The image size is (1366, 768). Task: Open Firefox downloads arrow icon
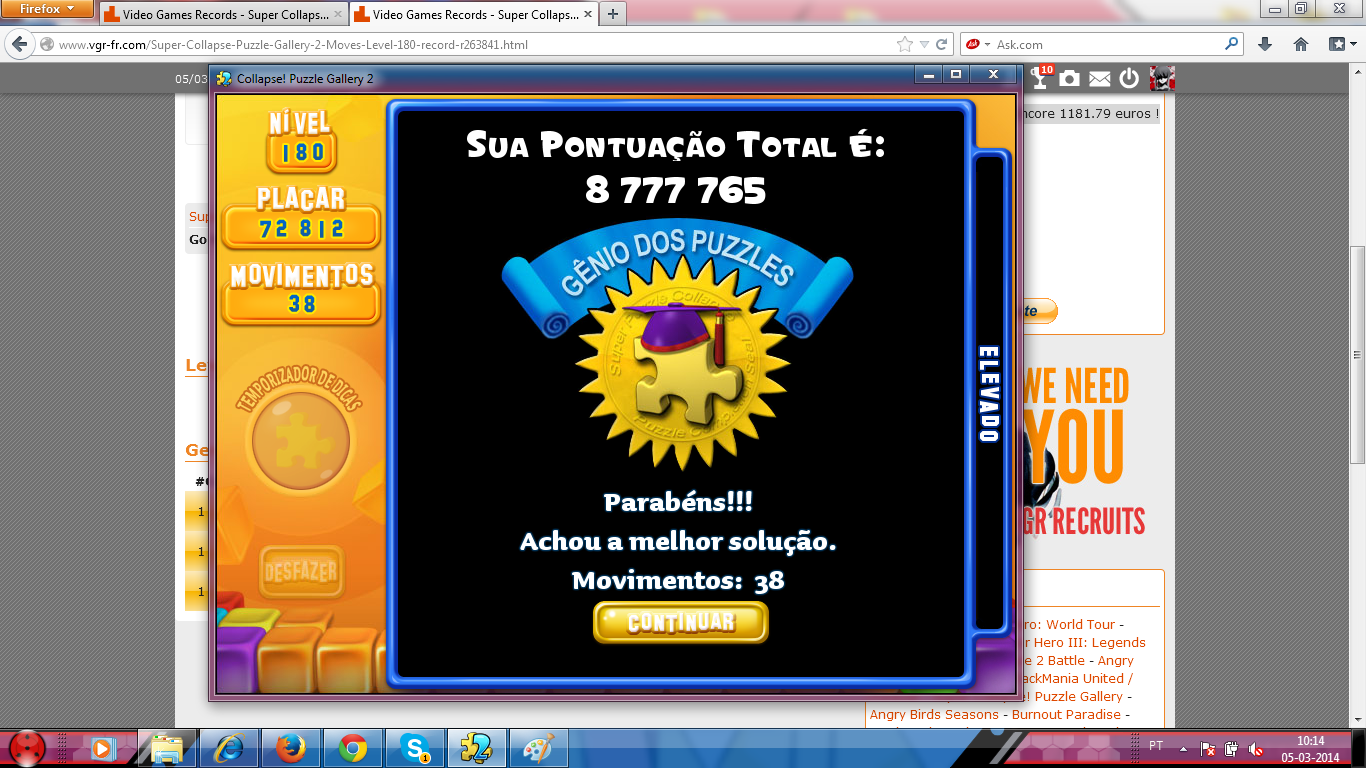[x=1264, y=44]
